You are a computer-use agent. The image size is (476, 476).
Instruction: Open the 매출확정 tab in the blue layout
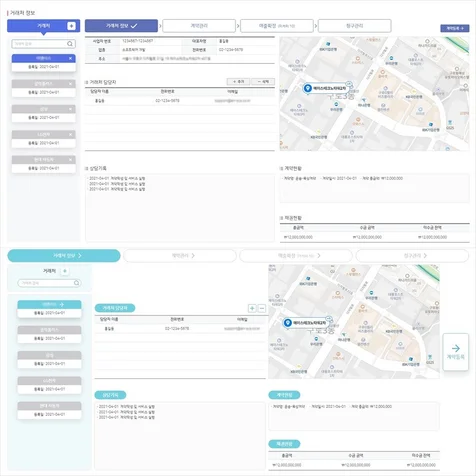click(x=277, y=26)
